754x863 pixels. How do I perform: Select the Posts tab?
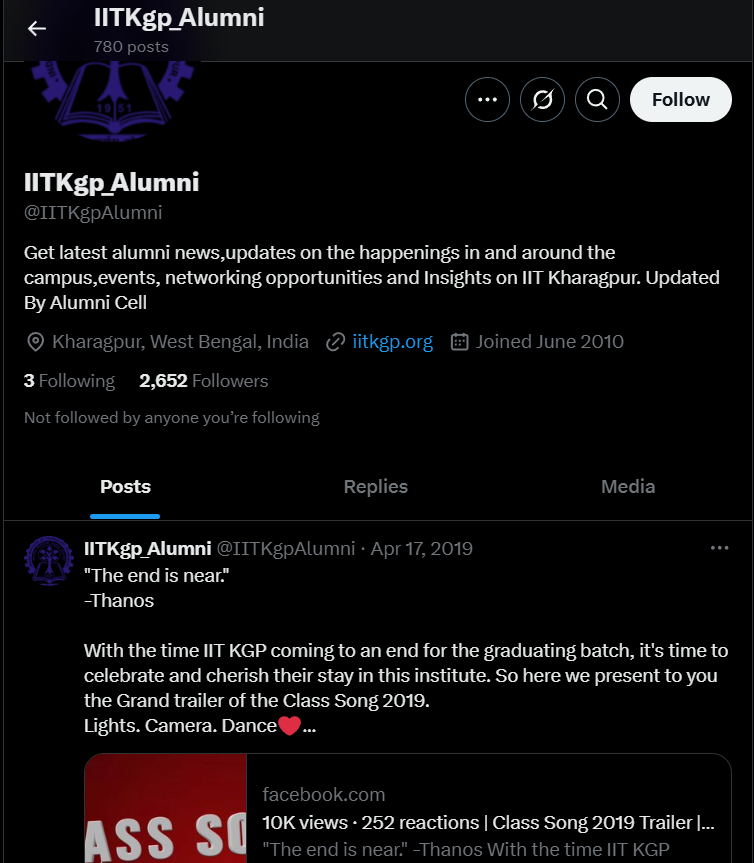125,487
